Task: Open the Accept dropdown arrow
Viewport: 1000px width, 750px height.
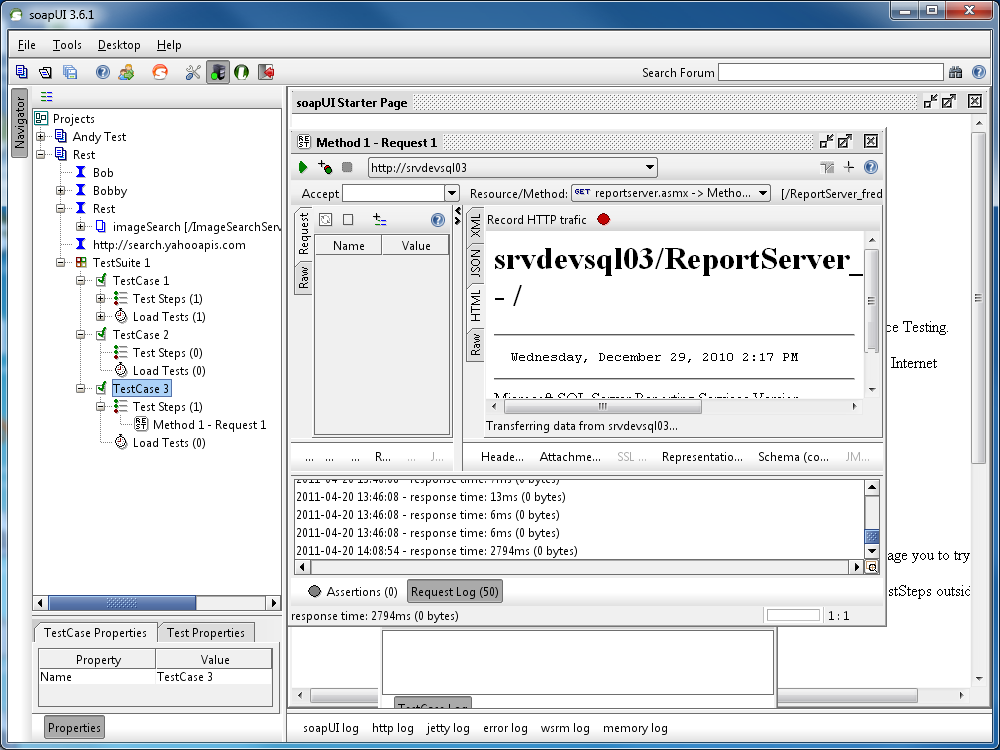Action: [x=451, y=193]
